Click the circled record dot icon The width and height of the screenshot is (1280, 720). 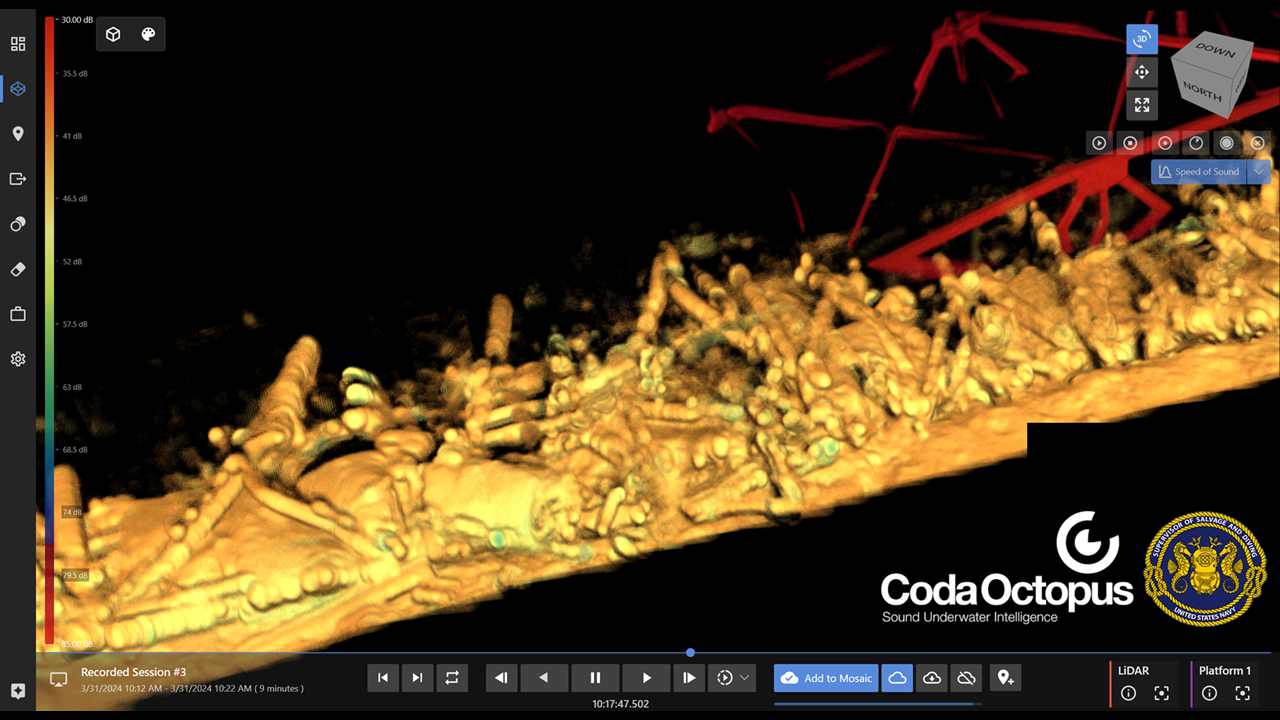tap(1164, 143)
